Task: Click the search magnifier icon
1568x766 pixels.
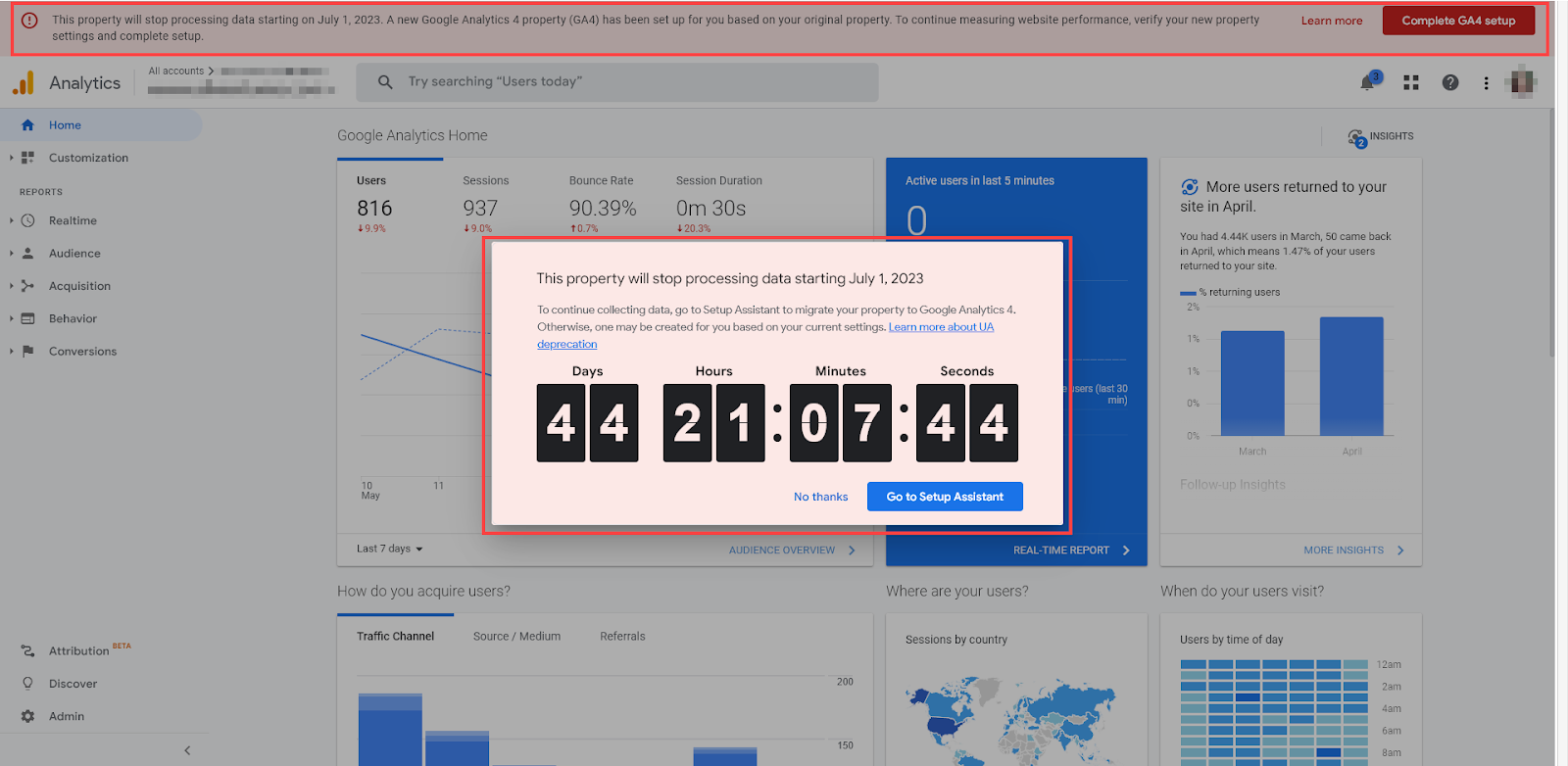Action: click(x=385, y=82)
